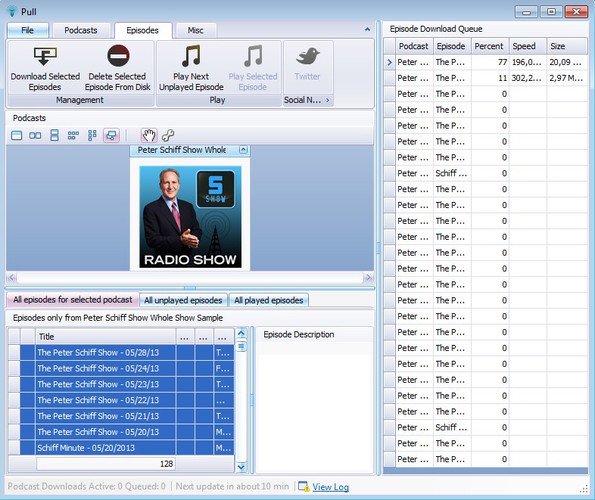This screenshot has height=500, width=595.
Task: Click the Peter Schiff Radio Show thumbnail
Action: tap(190, 217)
